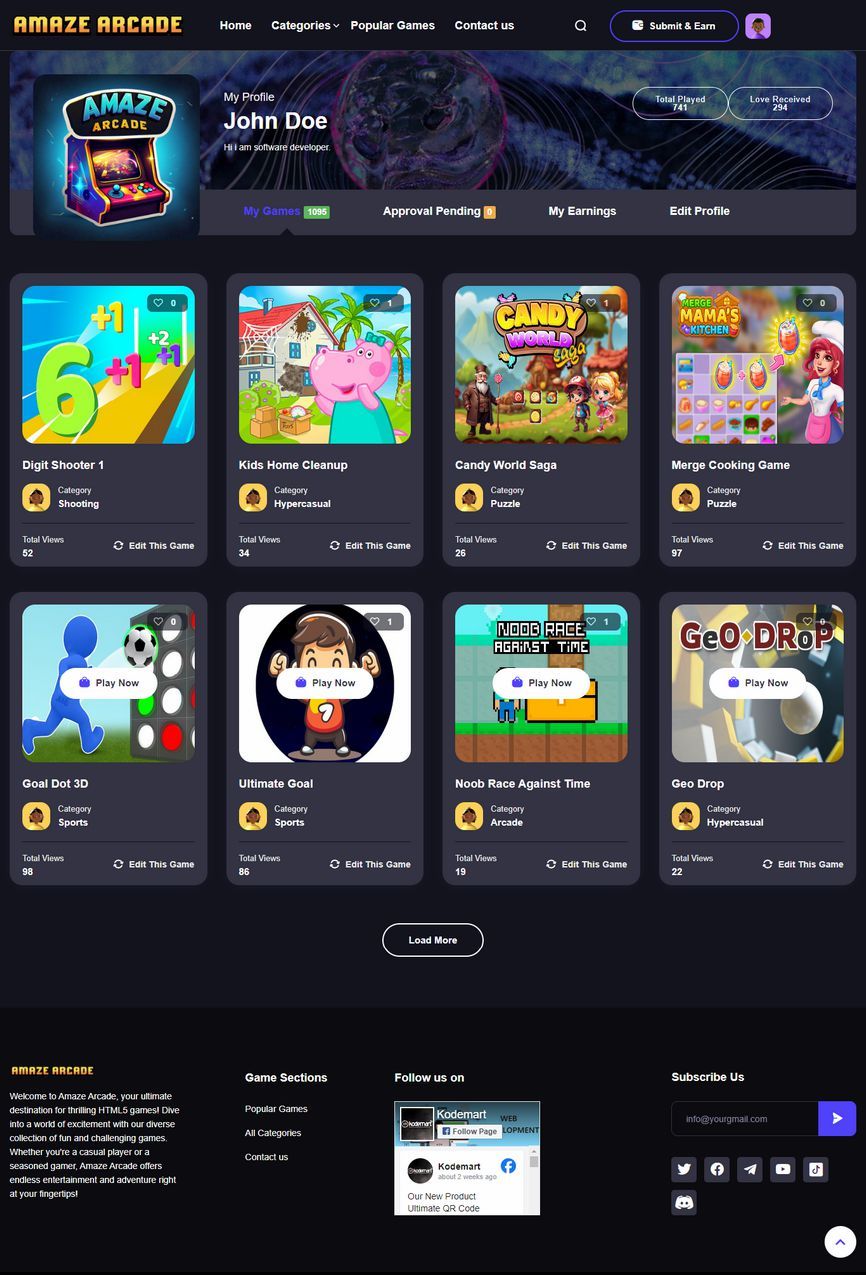Image resolution: width=866 pixels, height=1275 pixels.
Task: Switch to the Approval Pending tab
Action: (x=439, y=211)
